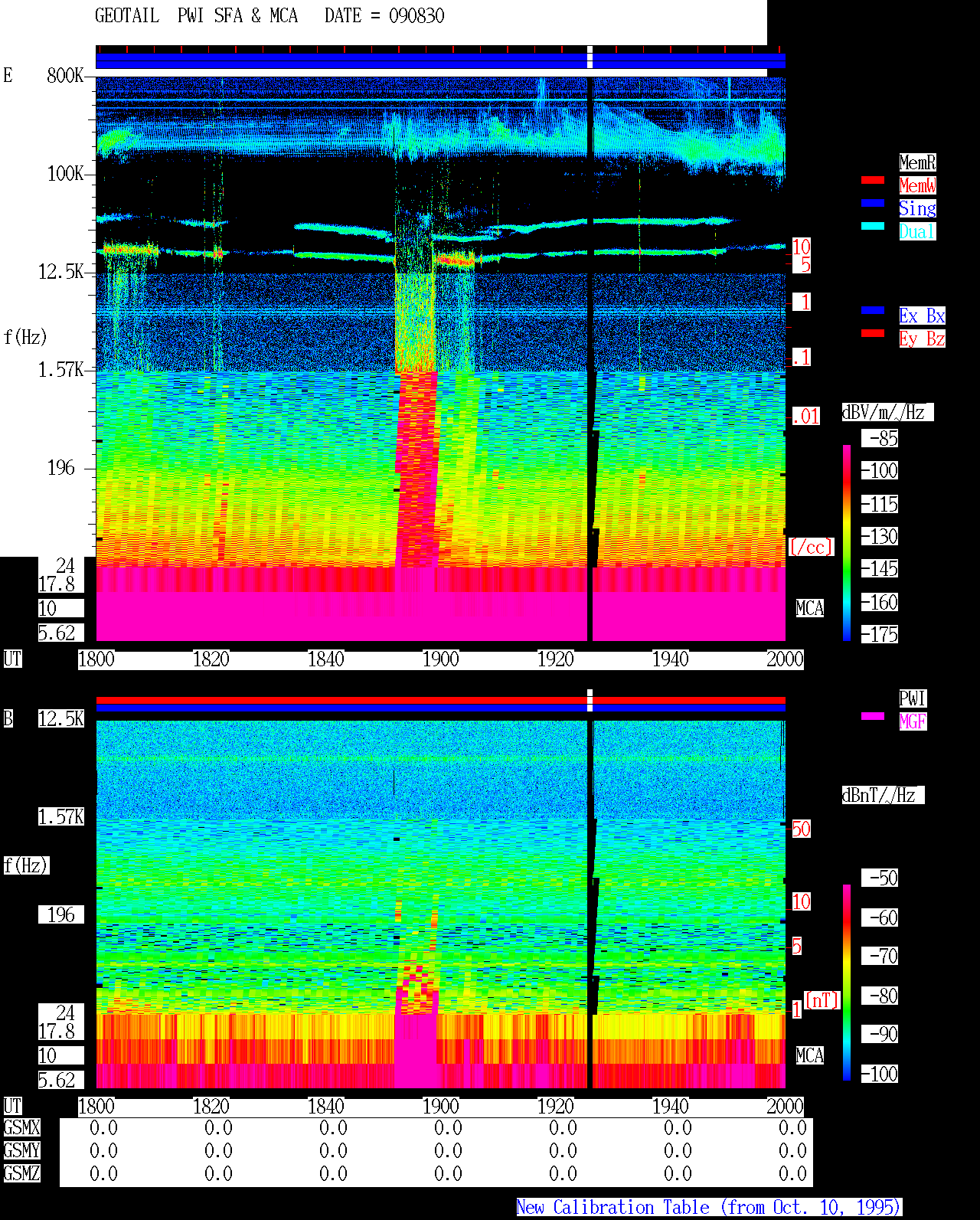Screen dimensions: 980x1220
Task: Click the white marker on B panel mode bar
Action: [x=590, y=701]
